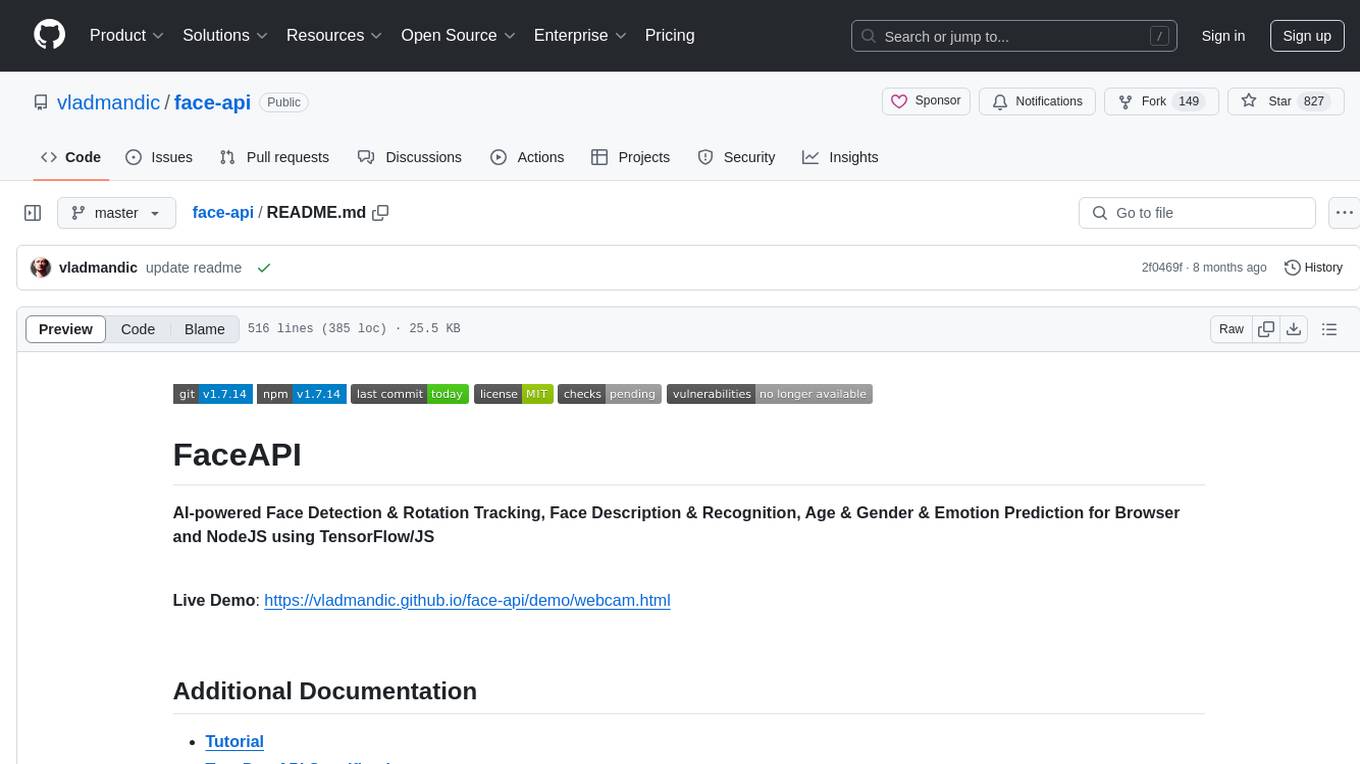The width and height of the screenshot is (1360, 764).
Task: Expand the Product menu
Action: click(x=127, y=35)
